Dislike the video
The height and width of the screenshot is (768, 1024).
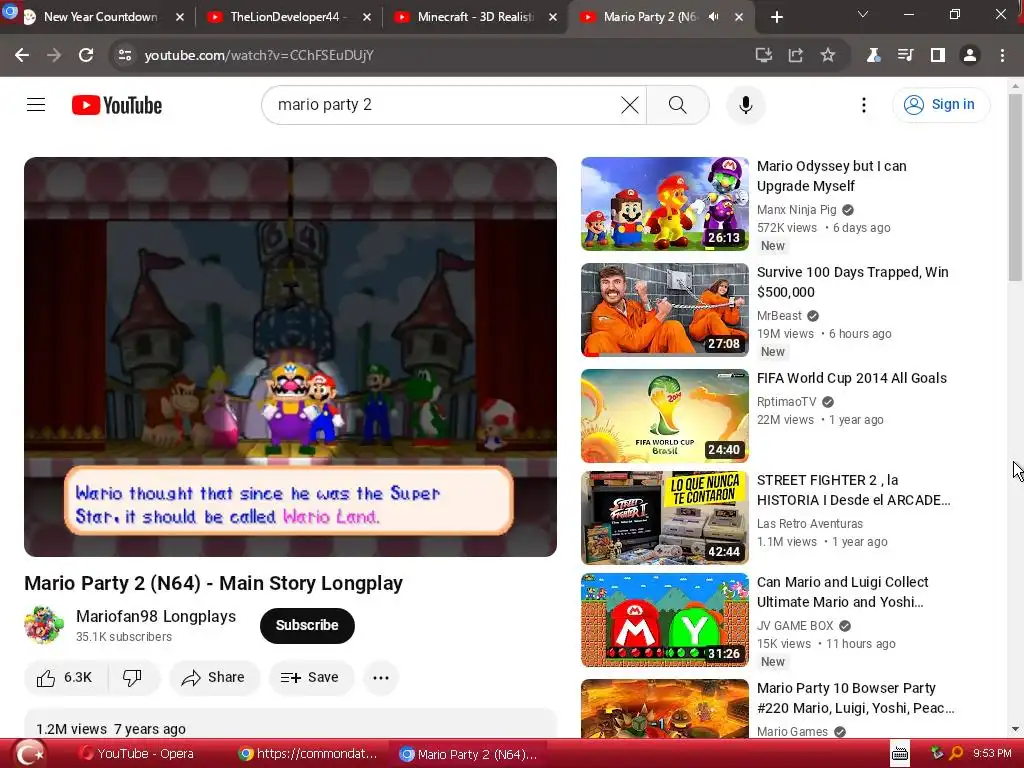[133, 677]
